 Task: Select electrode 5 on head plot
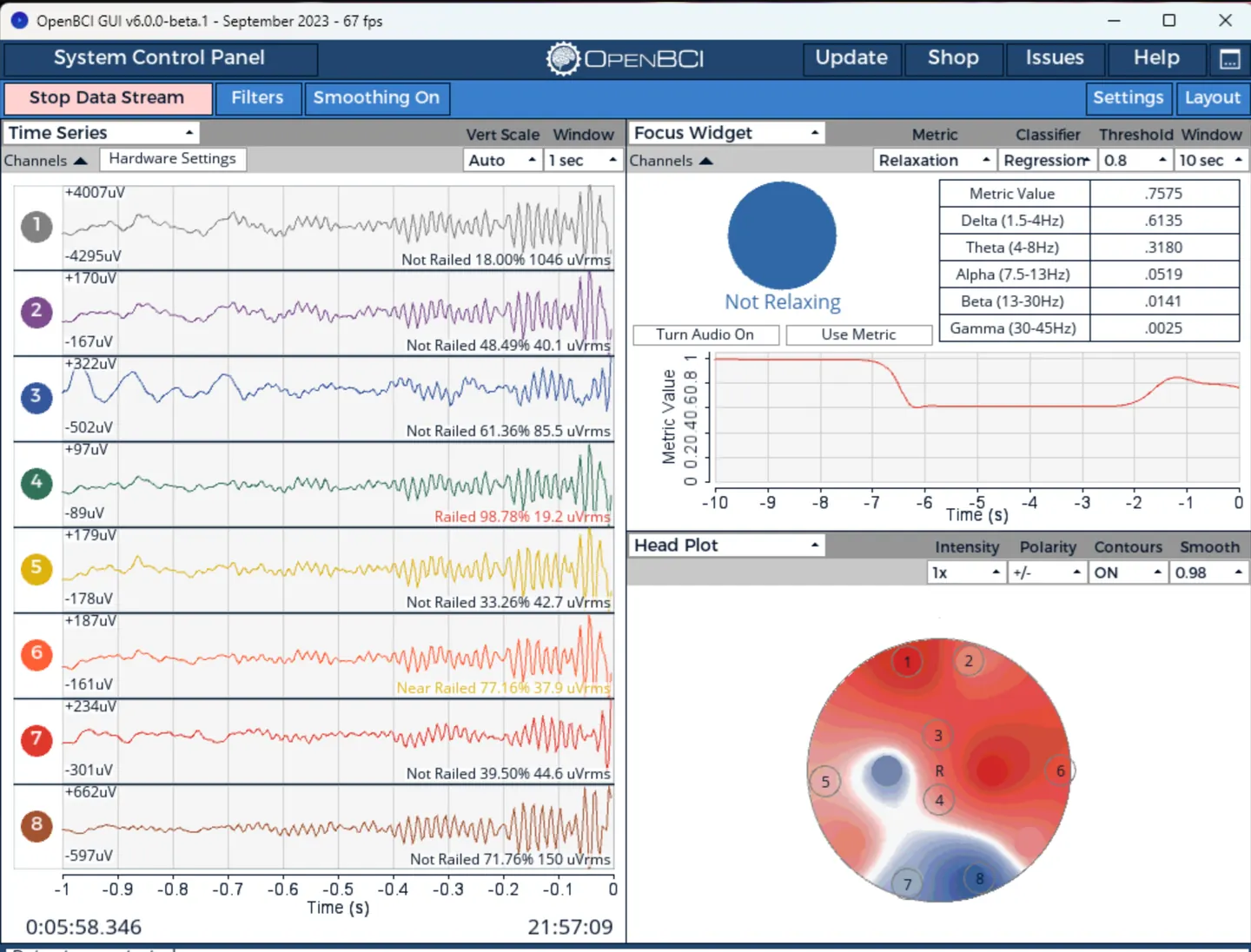(825, 782)
